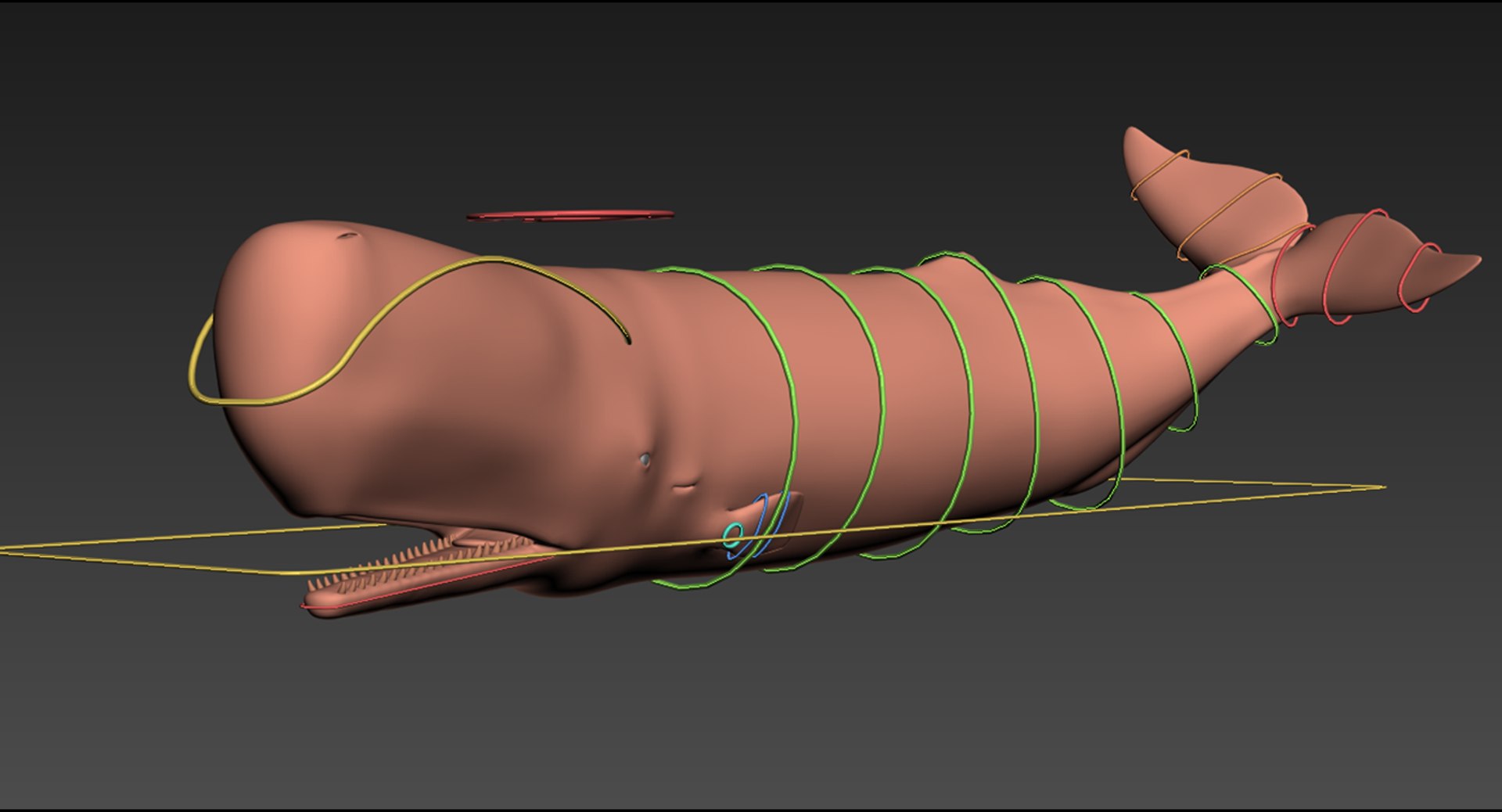
Task: Click the whale's eye
Action: (x=644, y=460)
